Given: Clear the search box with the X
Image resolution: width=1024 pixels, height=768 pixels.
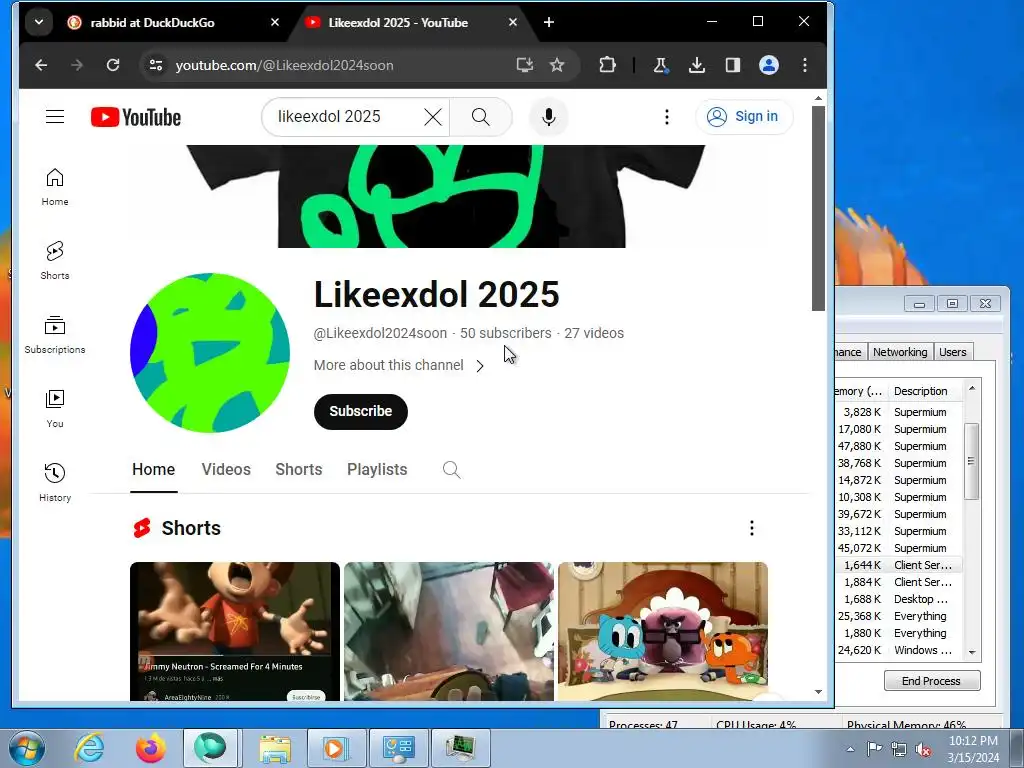Looking at the screenshot, I should [x=432, y=117].
